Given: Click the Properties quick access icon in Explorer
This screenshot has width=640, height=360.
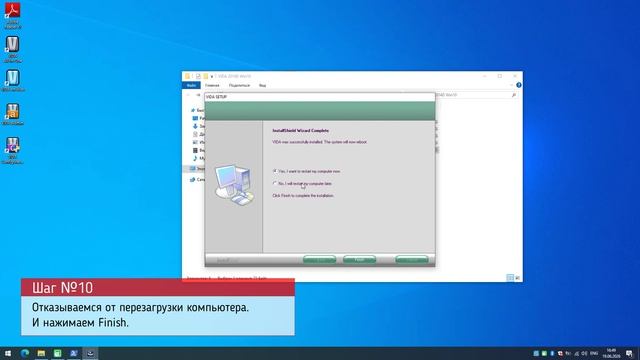Looking at the screenshot, I should pos(198,76).
